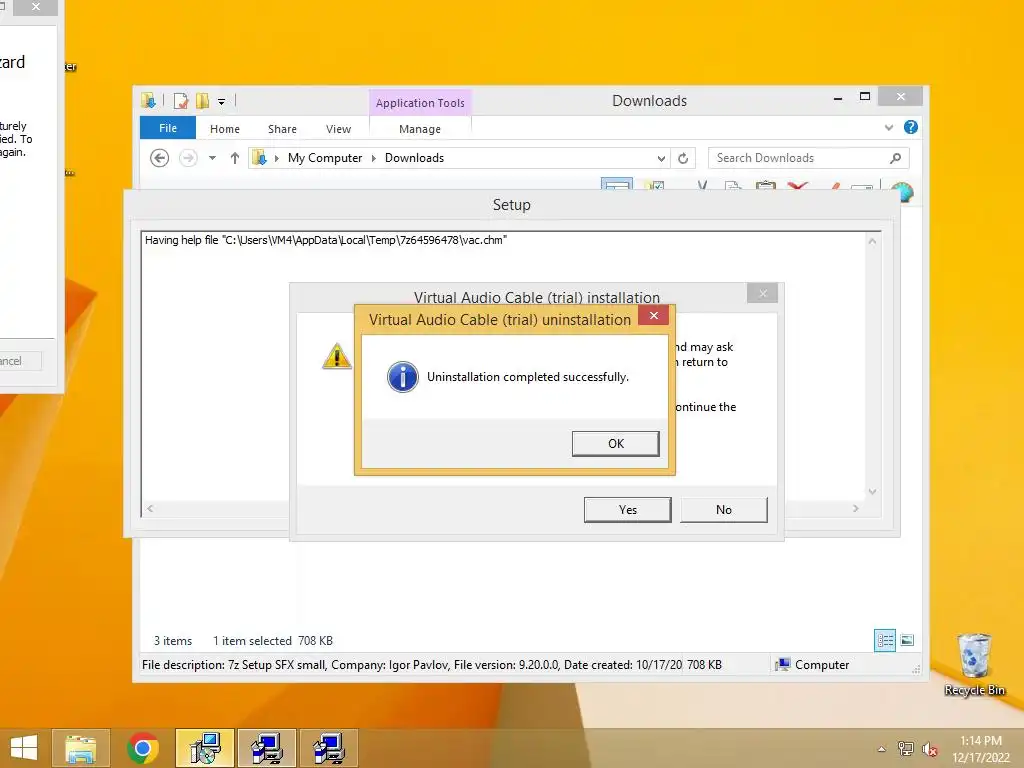The height and width of the screenshot is (768, 1024).
Task: Click the down arrow on the Setup log vertical scrollbar
Action: tap(872, 492)
